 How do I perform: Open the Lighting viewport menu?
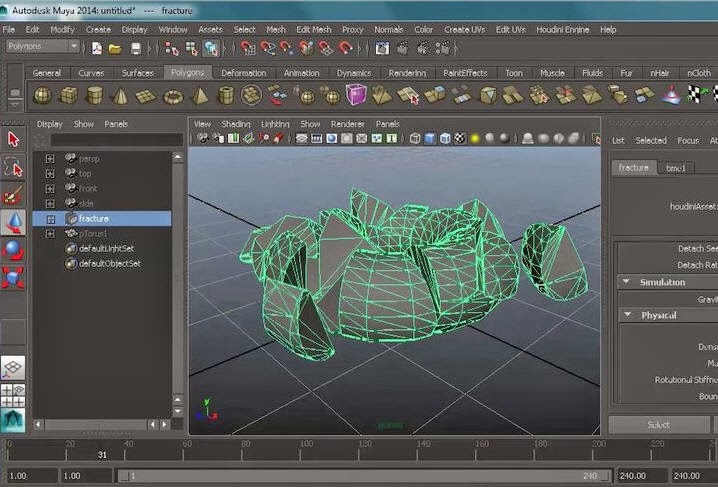pos(275,124)
